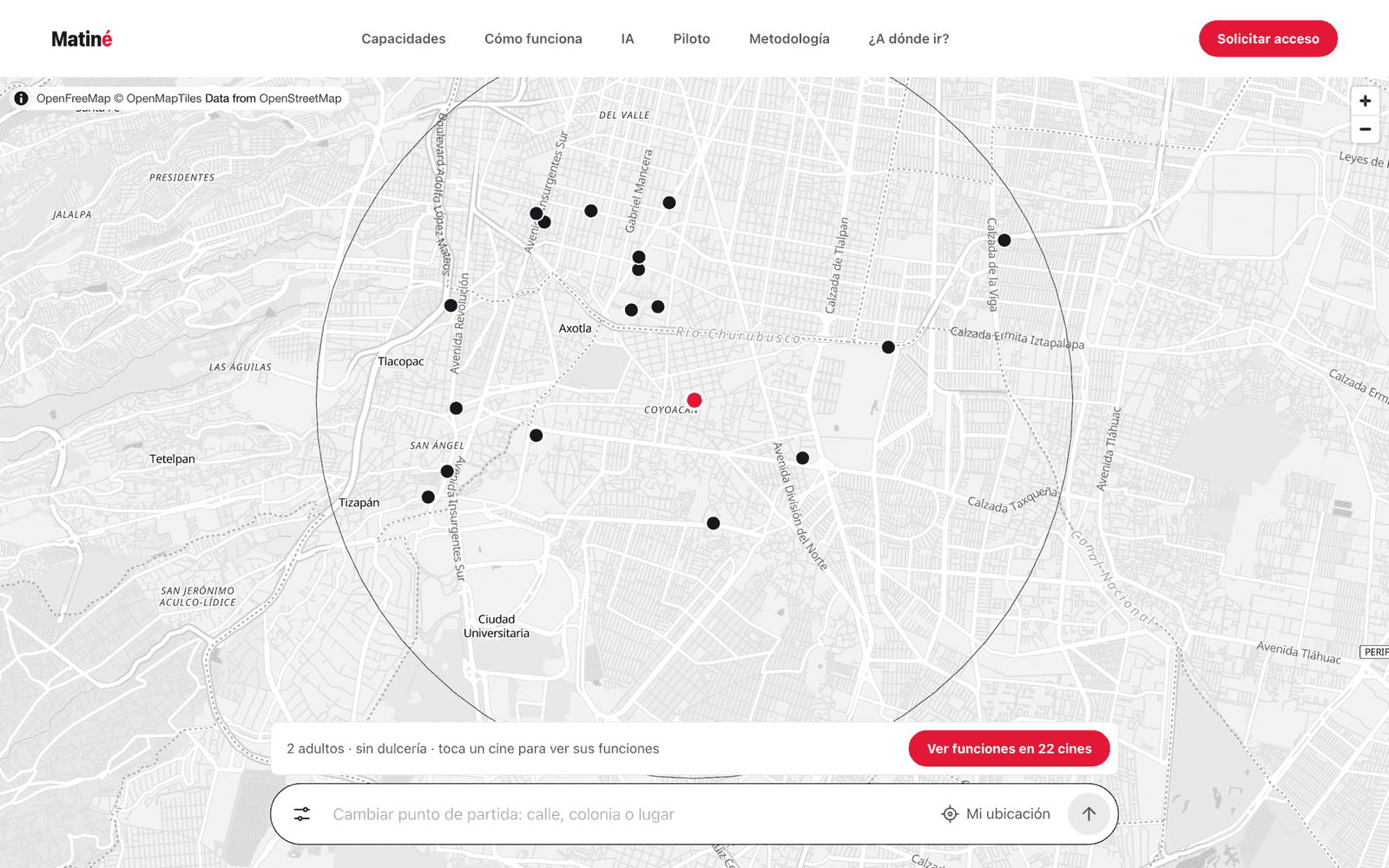Screen dimensions: 1389x868
Task: Open the map attribution info icon
Action: 21,98
